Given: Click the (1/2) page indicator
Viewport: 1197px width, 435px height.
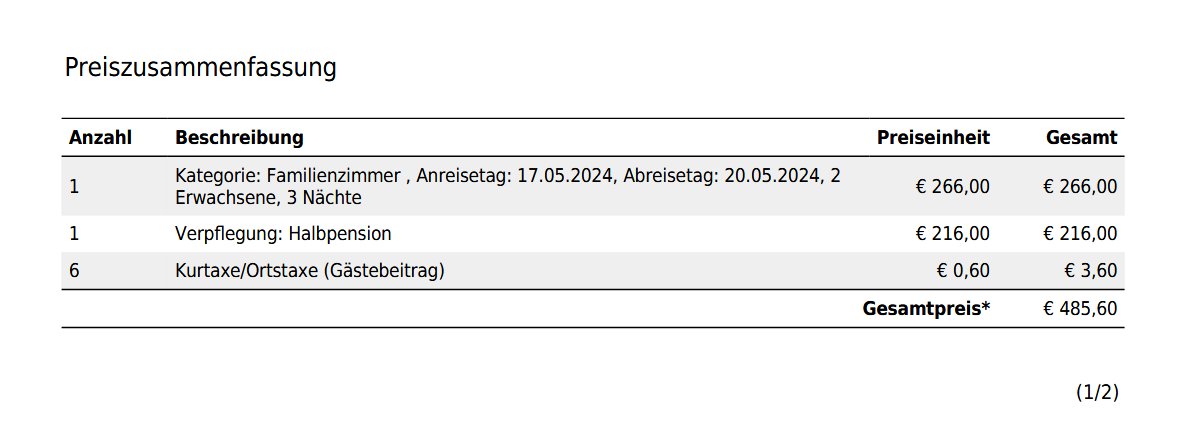Looking at the screenshot, I should point(1097,392).
